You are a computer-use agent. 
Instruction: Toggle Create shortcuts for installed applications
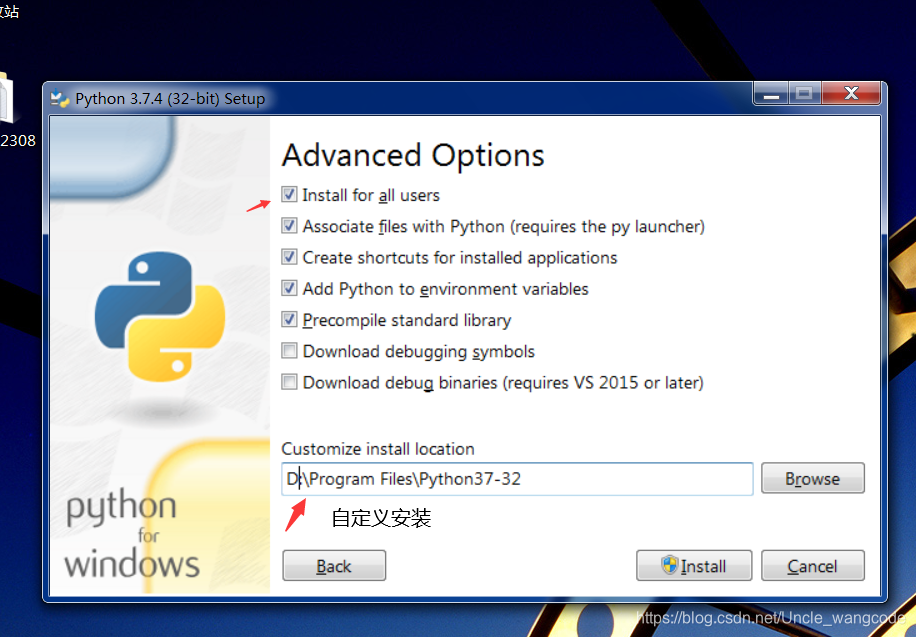289,257
